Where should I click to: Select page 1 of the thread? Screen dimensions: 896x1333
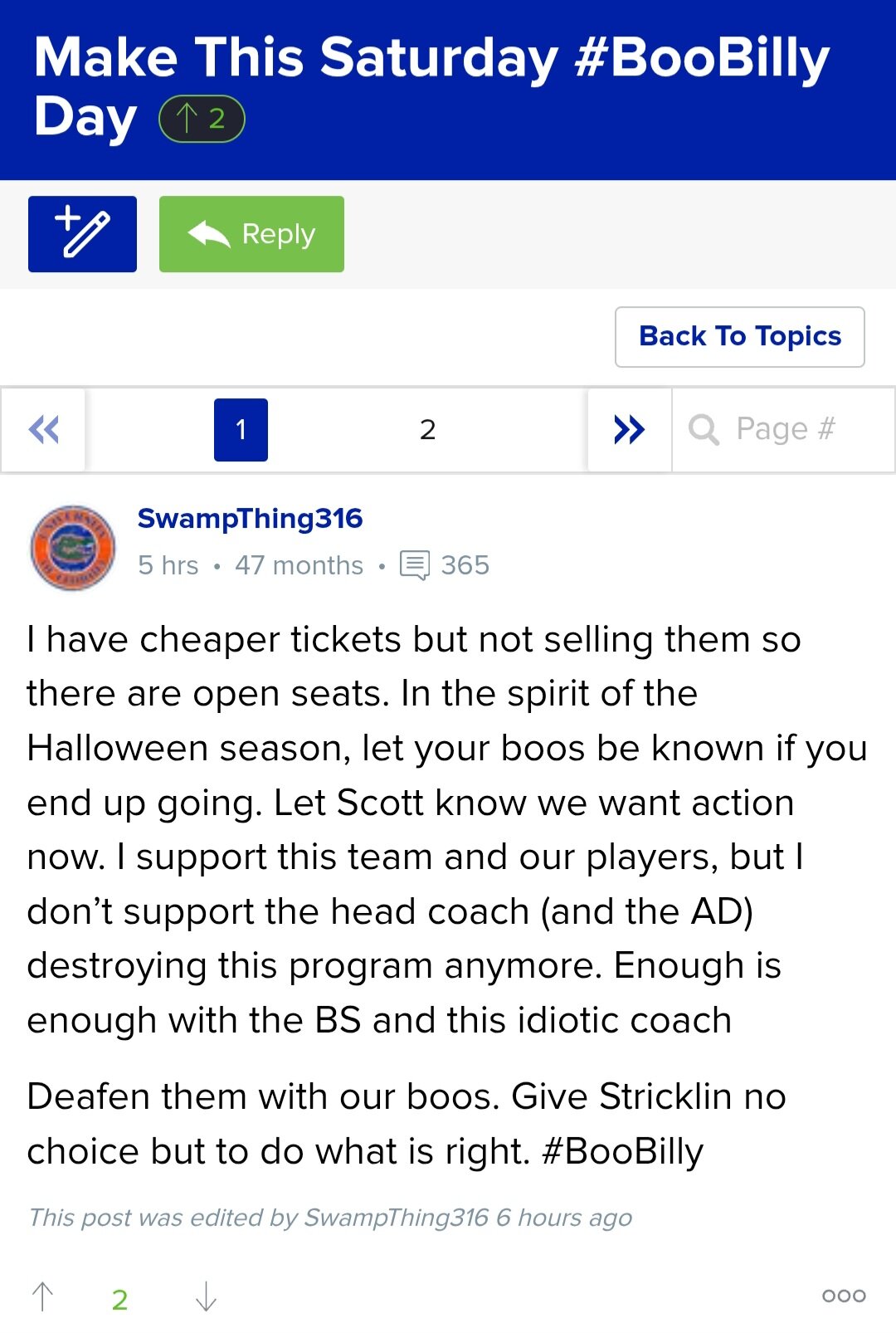[x=241, y=430]
